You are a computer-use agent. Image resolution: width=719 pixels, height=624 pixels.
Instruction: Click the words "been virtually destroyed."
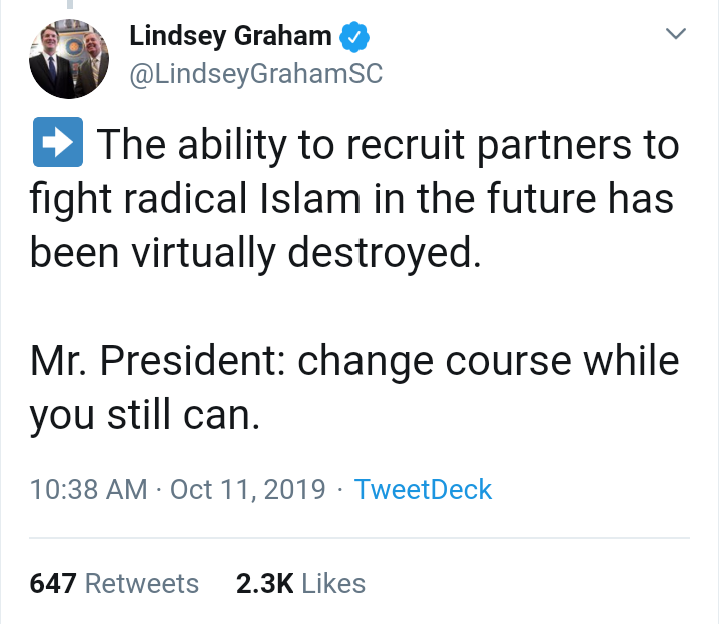(x=254, y=252)
